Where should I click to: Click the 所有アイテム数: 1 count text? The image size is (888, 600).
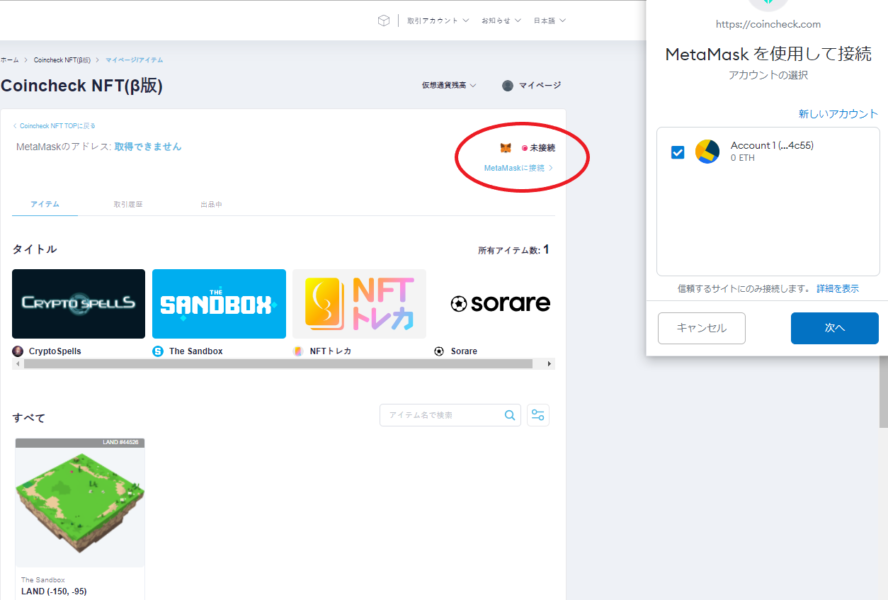tap(513, 250)
